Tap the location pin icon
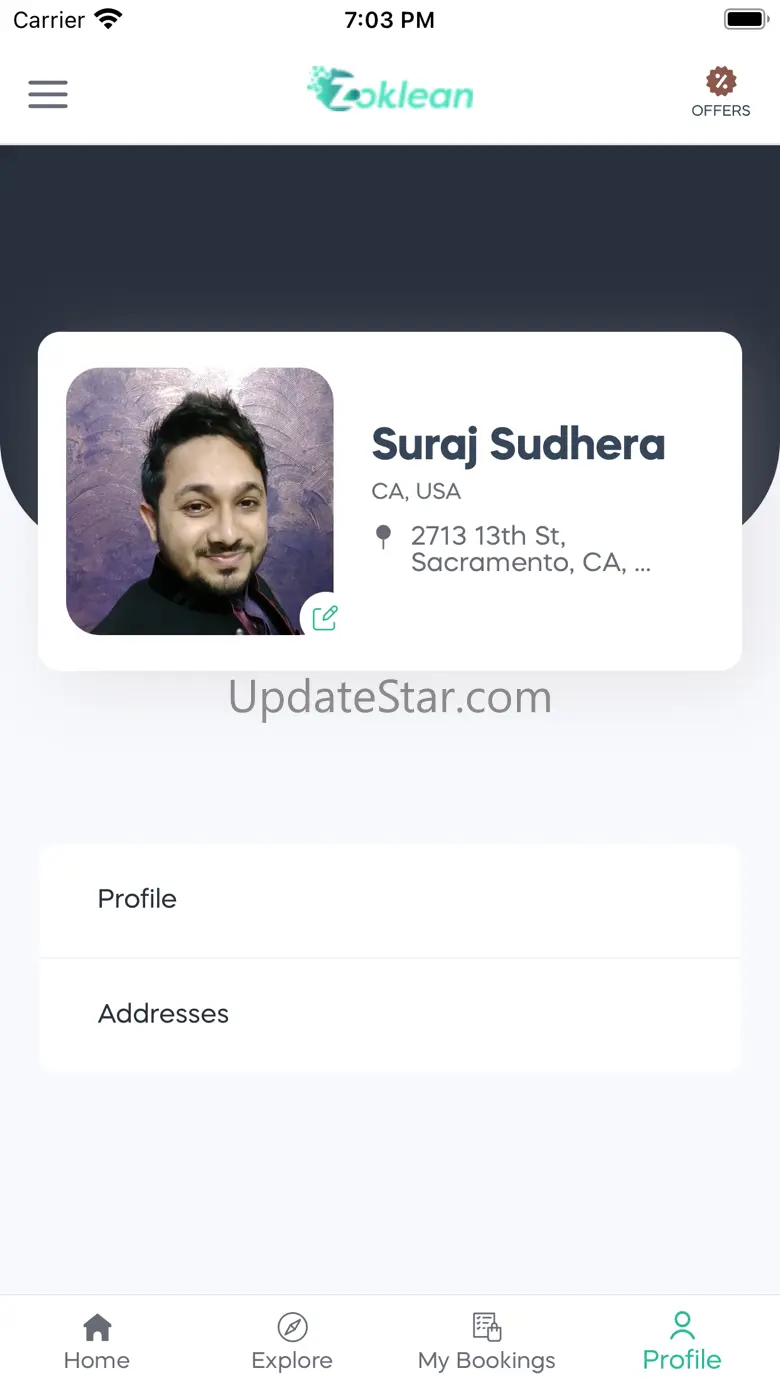Screen dimensions: 780x1387 point(383,537)
